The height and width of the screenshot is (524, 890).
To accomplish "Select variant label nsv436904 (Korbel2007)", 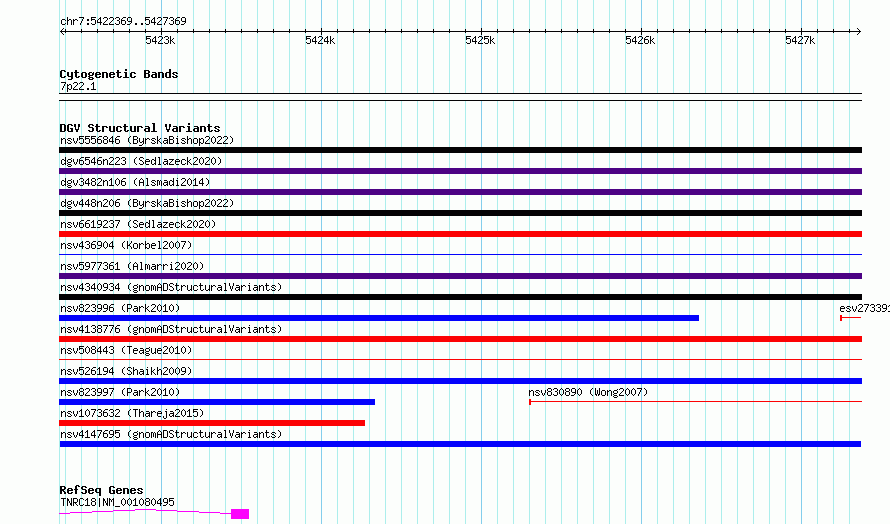I will [x=126, y=245].
